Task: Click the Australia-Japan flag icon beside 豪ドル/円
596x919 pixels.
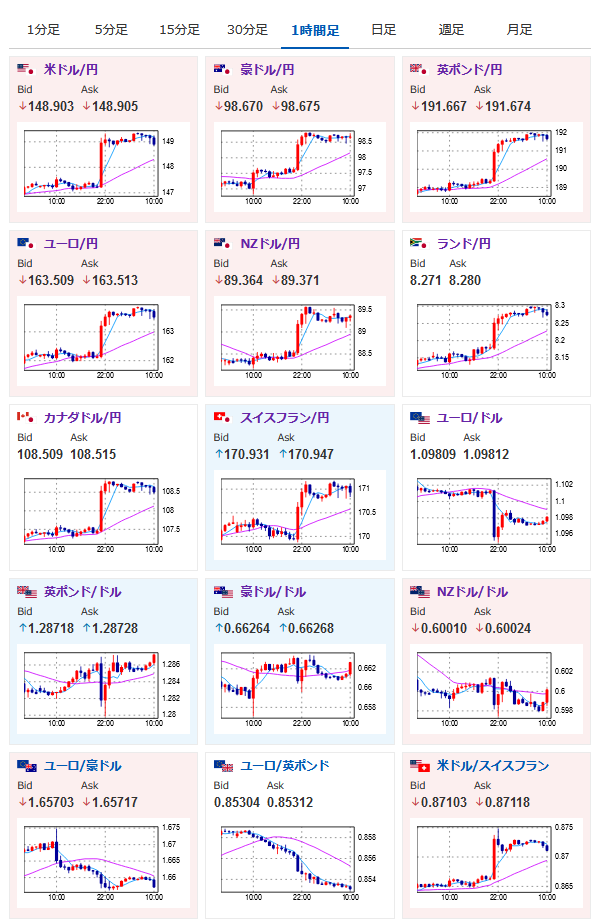Action: coord(222,69)
